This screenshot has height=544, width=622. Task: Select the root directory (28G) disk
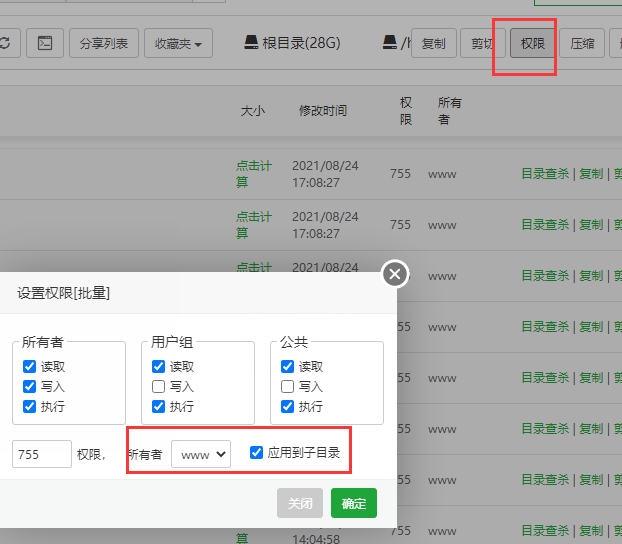coord(292,42)
